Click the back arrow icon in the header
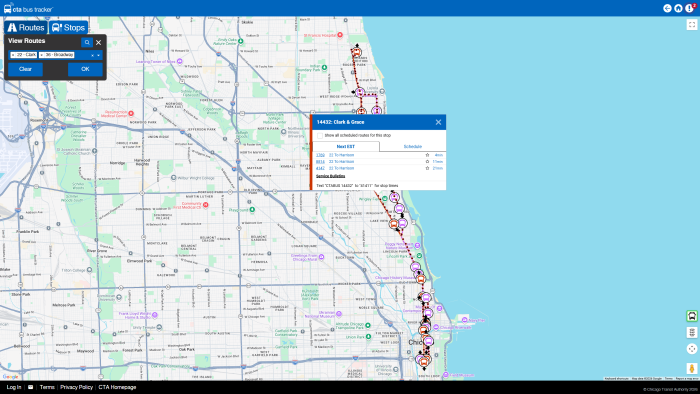 pos(667,8)
